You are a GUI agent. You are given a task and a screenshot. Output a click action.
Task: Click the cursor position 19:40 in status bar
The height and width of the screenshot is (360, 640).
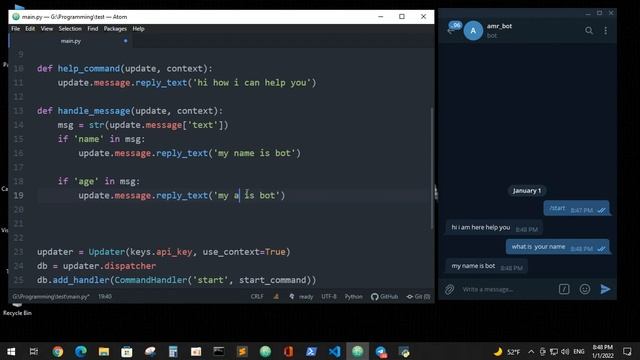[105, 297]
